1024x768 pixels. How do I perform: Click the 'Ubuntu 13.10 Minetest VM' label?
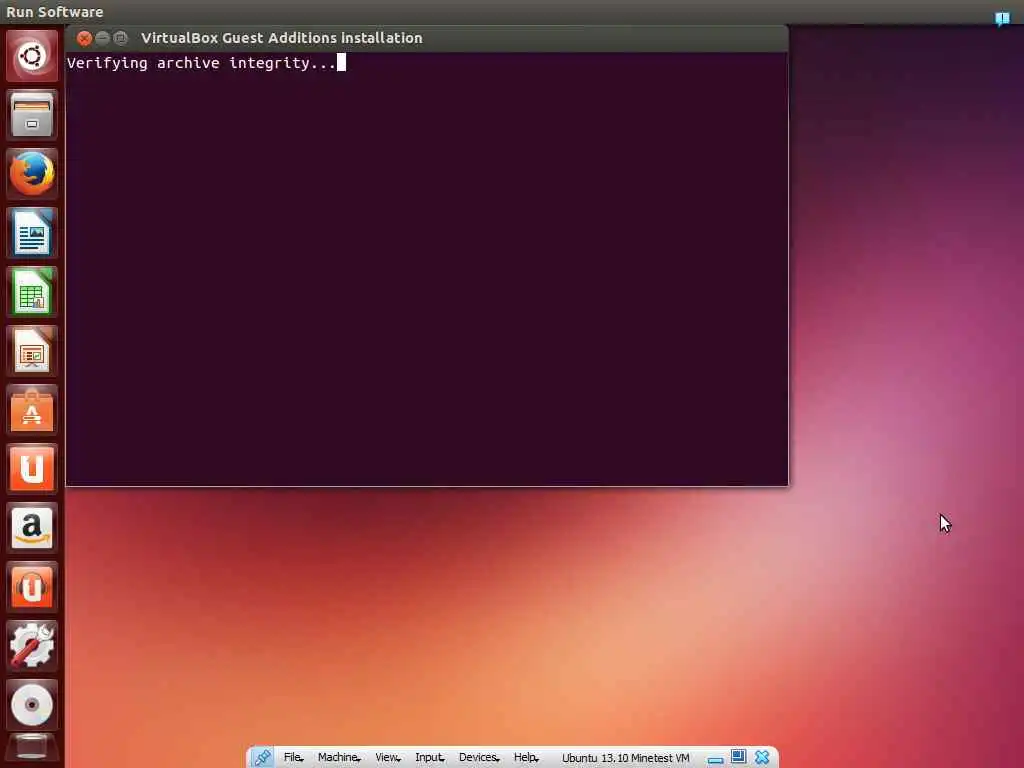point(625,758)
